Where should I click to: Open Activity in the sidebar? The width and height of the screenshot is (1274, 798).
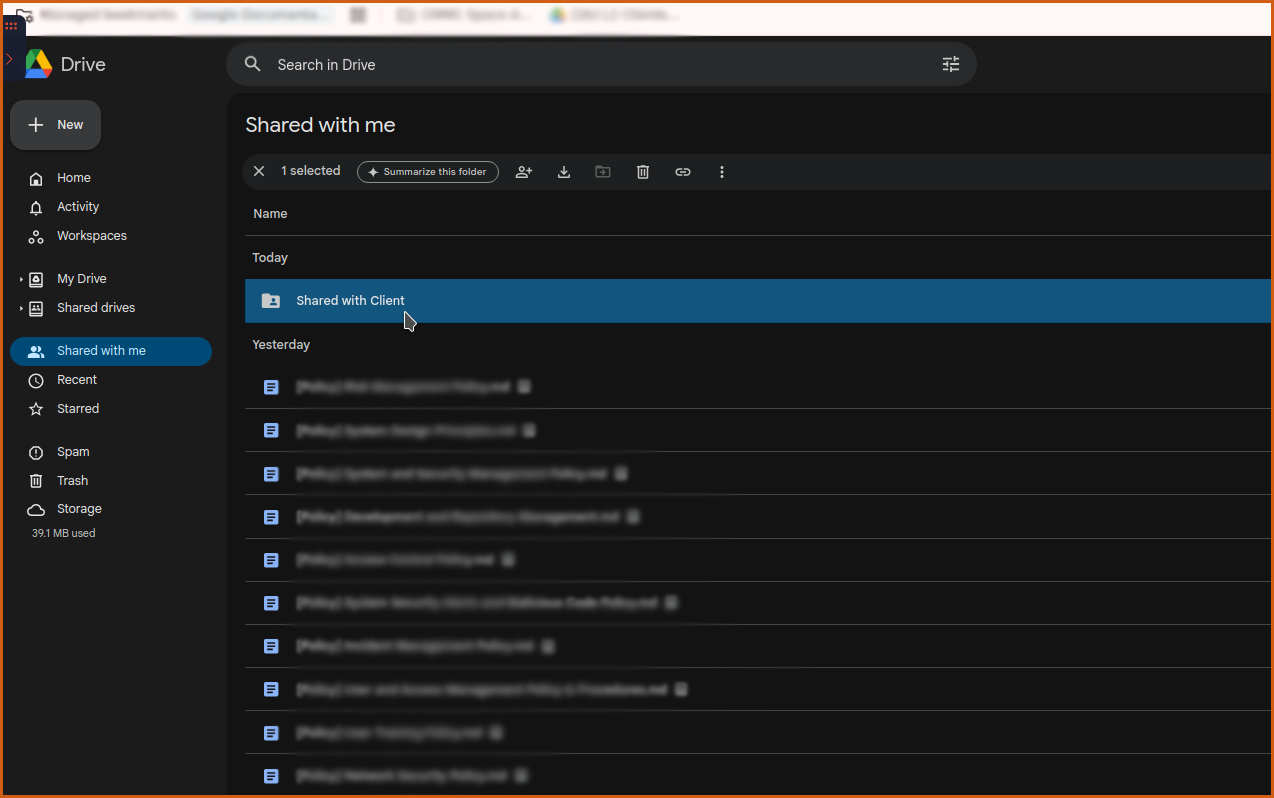coord(78,207)
